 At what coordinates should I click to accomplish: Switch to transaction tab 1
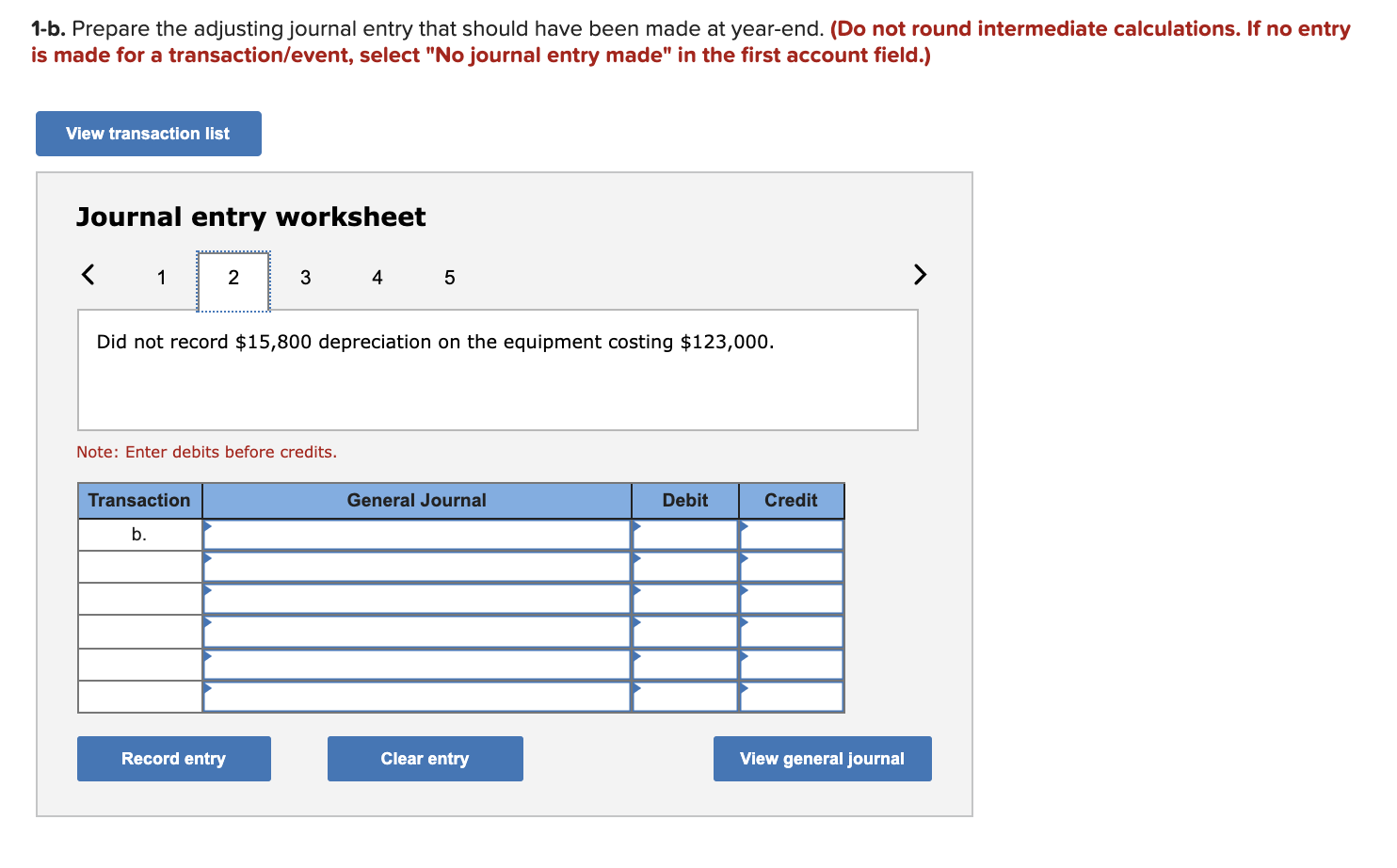click(160, 277)
